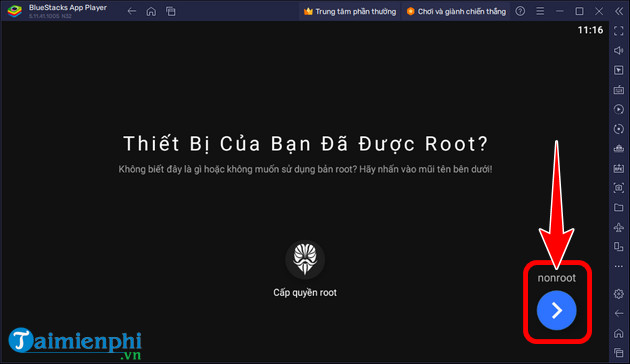The width and height of the screenshot is (630, 364).
Task: Click the circular play icon in the sidebar
Action: click(x=619, y=109)
